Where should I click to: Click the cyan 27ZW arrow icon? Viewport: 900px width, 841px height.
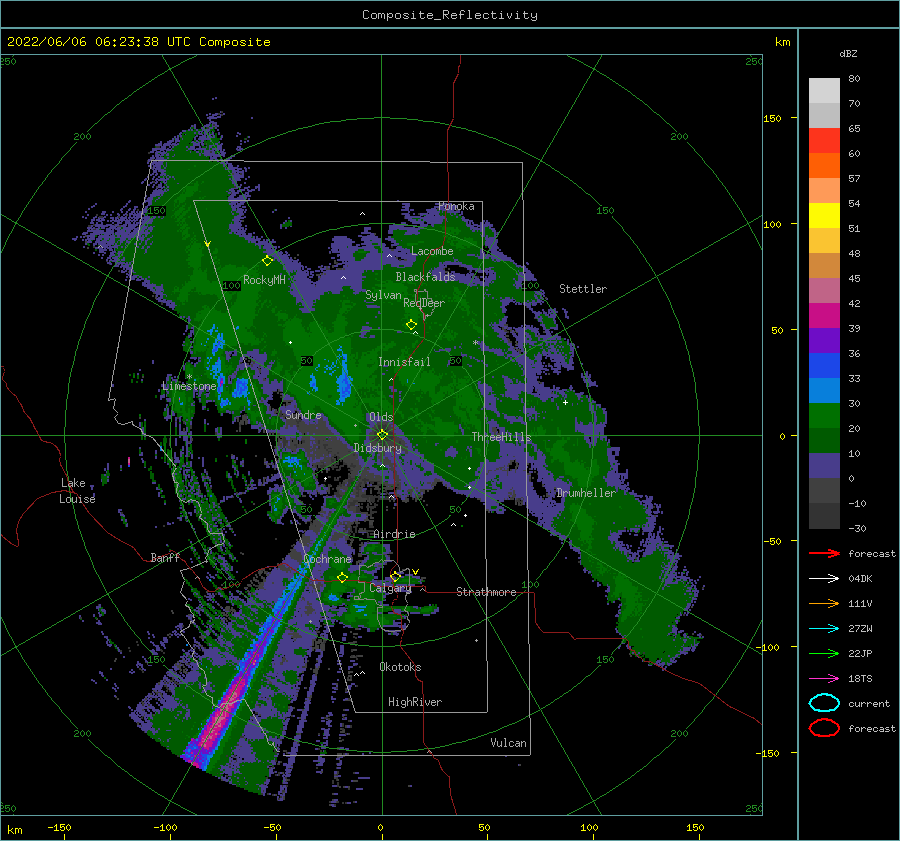(x=824, y=629)
